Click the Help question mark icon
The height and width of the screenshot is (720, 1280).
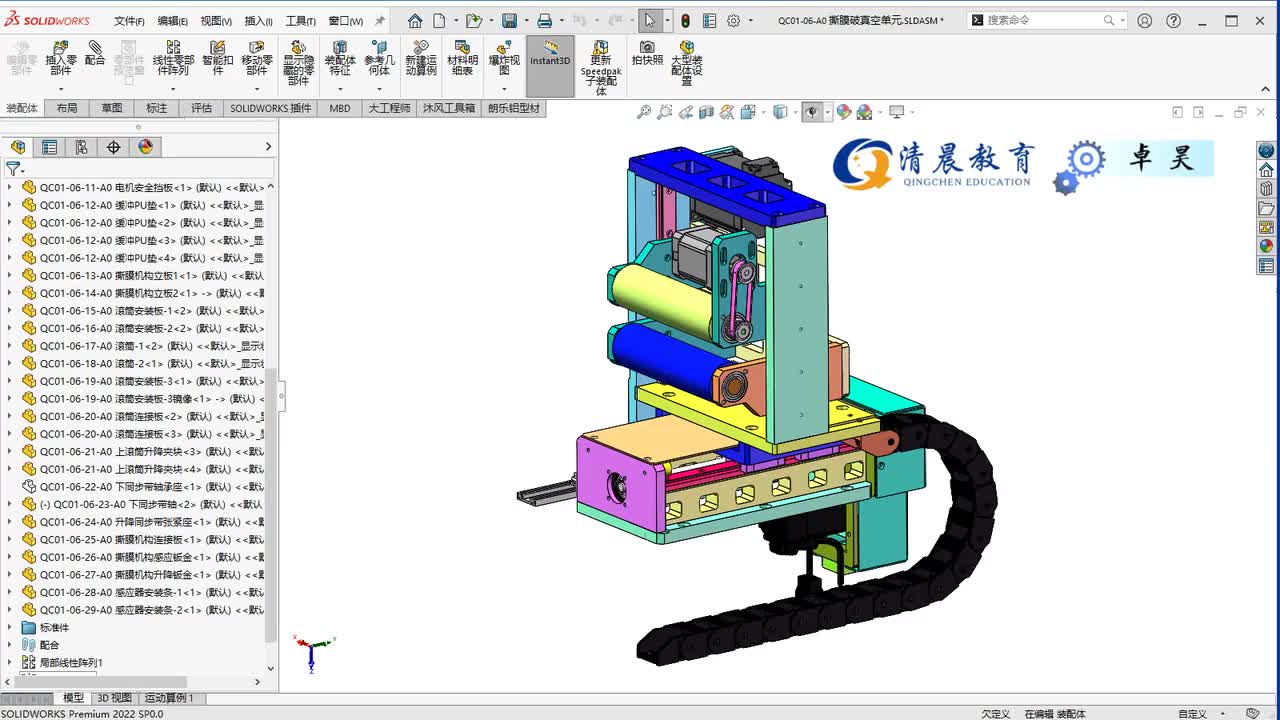click(x=1174, y=20)
